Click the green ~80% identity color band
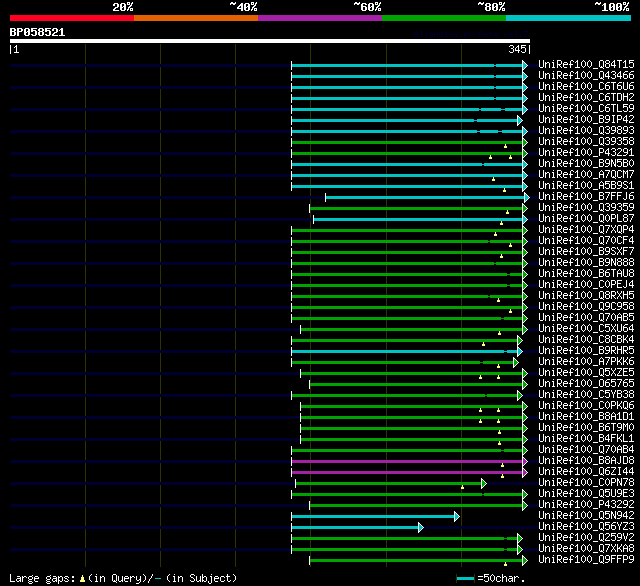Image resolution: width=640 pixels, height=586 pixels. point(444,17)
